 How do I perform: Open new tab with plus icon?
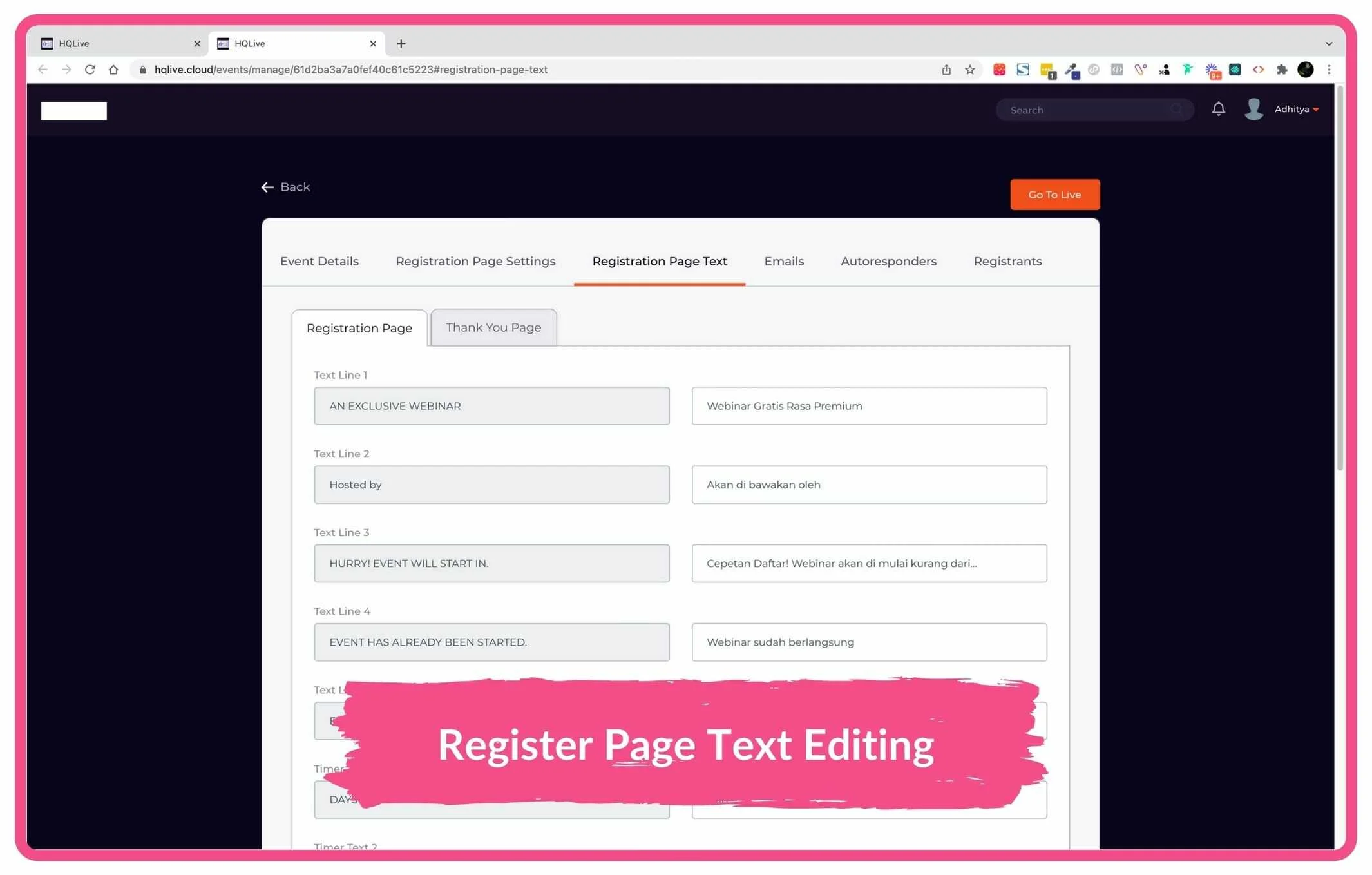point(401,44)
